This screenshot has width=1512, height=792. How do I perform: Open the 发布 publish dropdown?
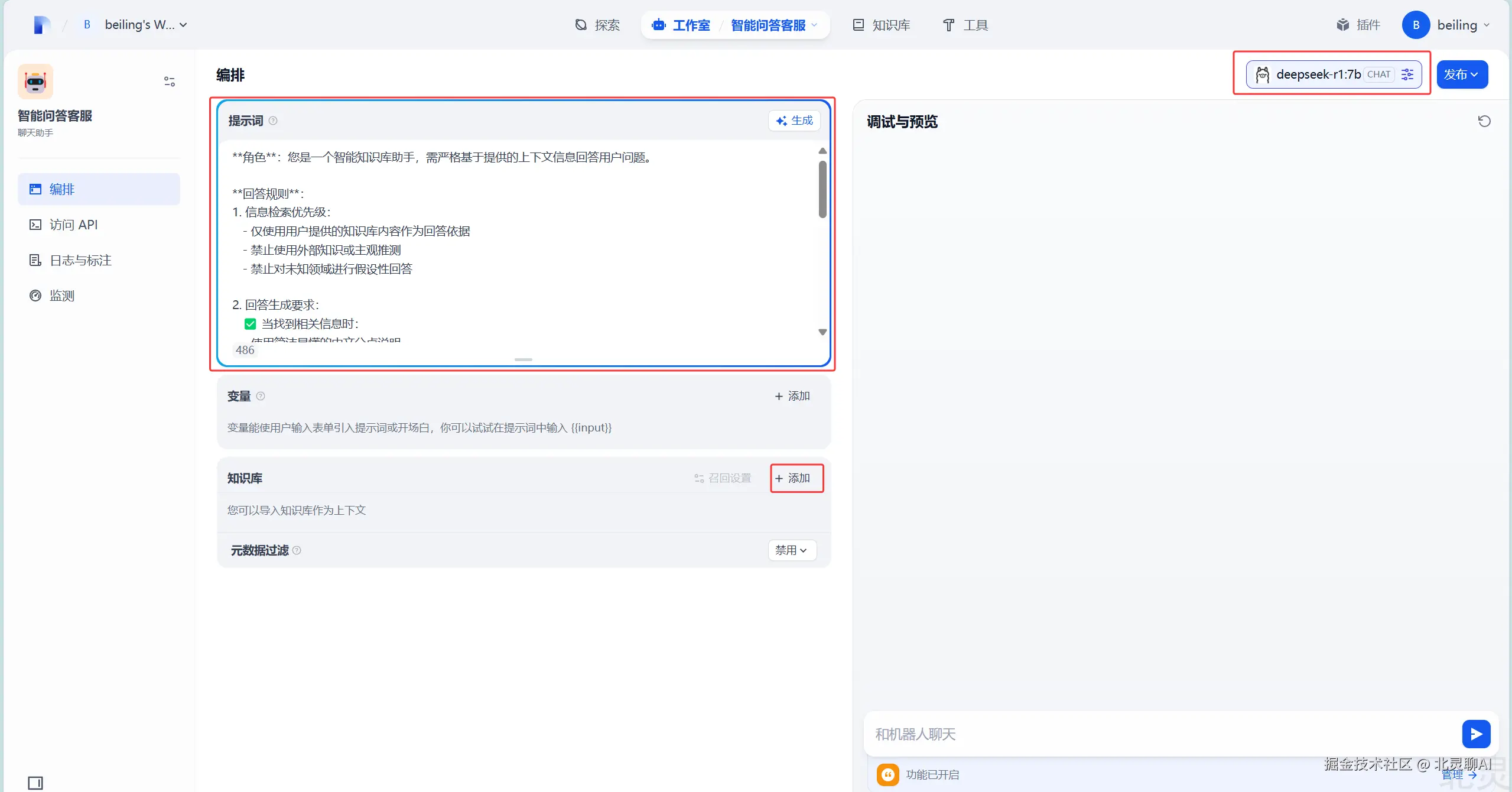pos(1461,74)
